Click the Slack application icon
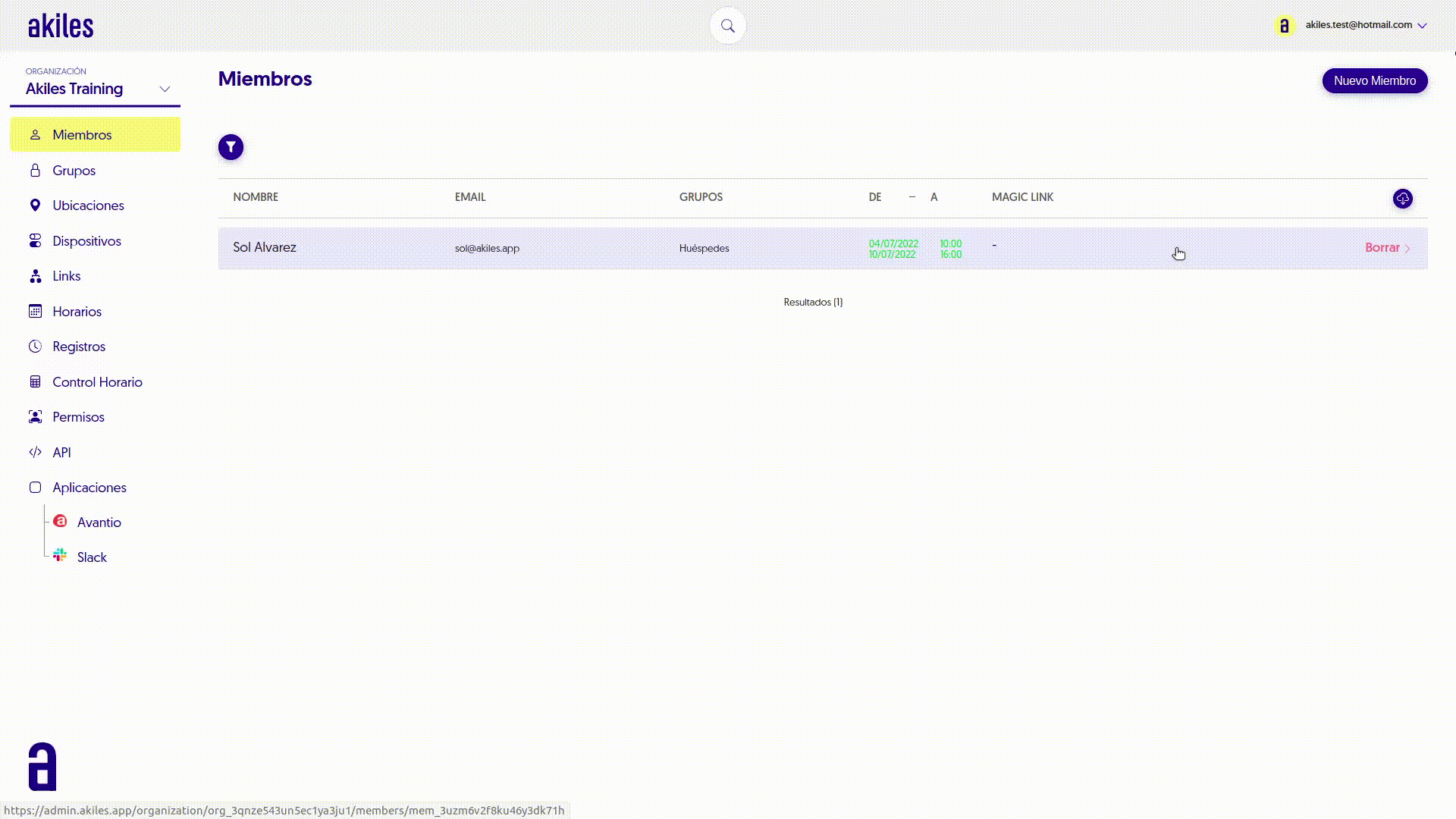Viewport: 1456px width, 819px height. (60, 556)
